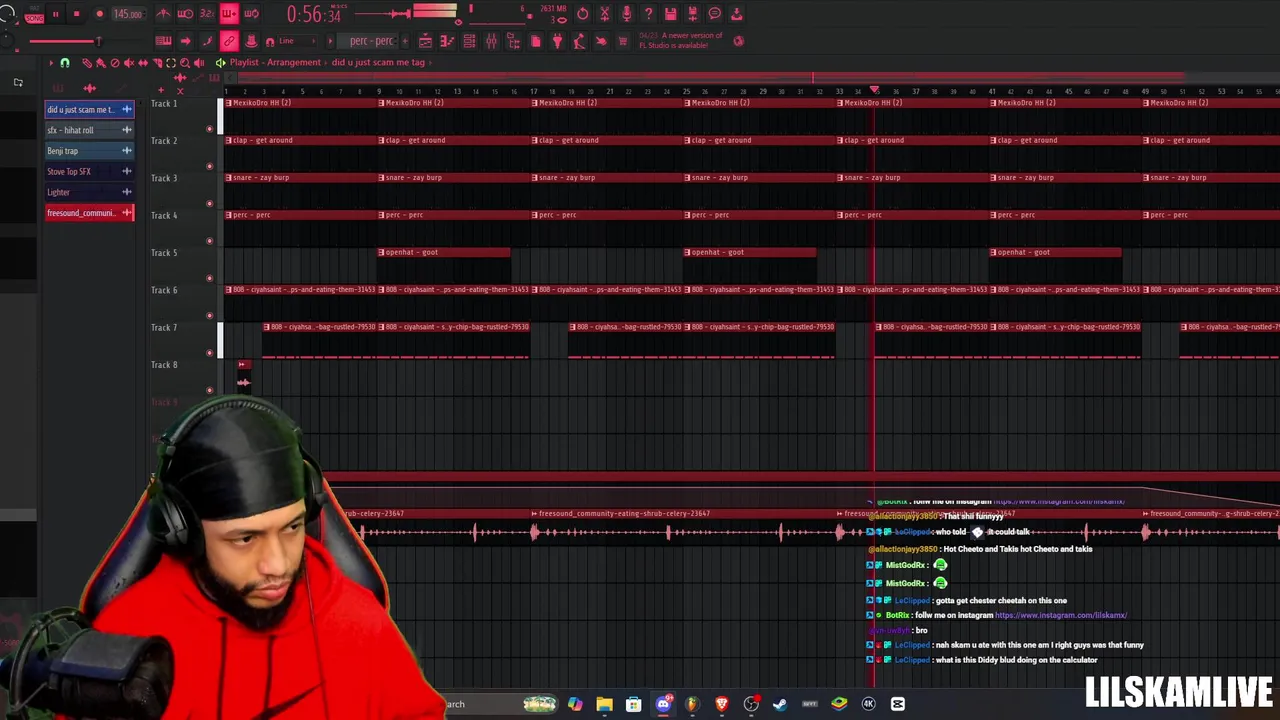This screenshot has height=720, width=1280.
Task: Click the 145 tempo field
Action: click(x=127, y=14)
